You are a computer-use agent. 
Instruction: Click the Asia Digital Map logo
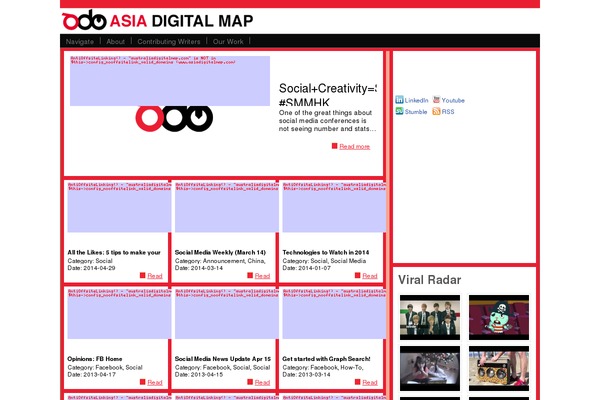pos(157,20)
